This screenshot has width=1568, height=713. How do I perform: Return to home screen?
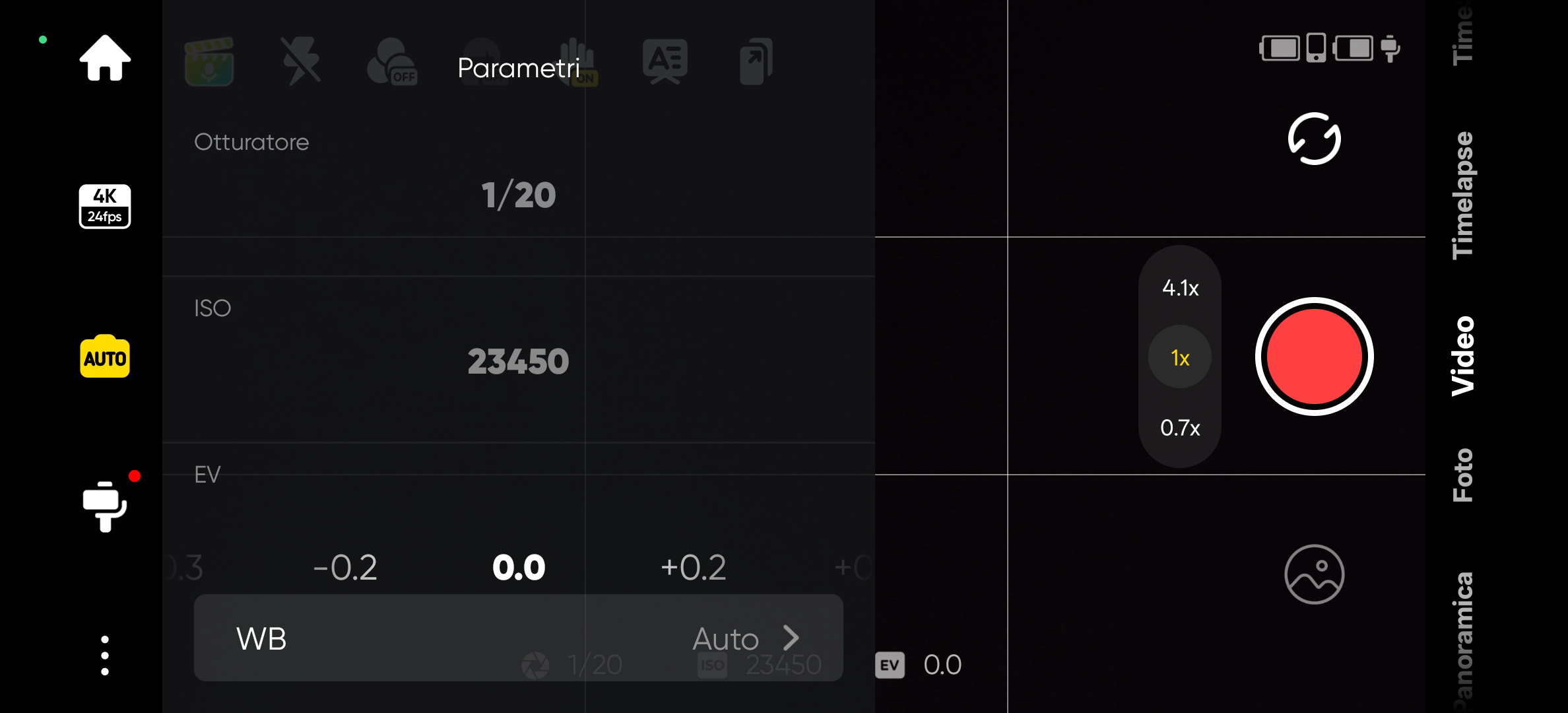tap(105, 59)
